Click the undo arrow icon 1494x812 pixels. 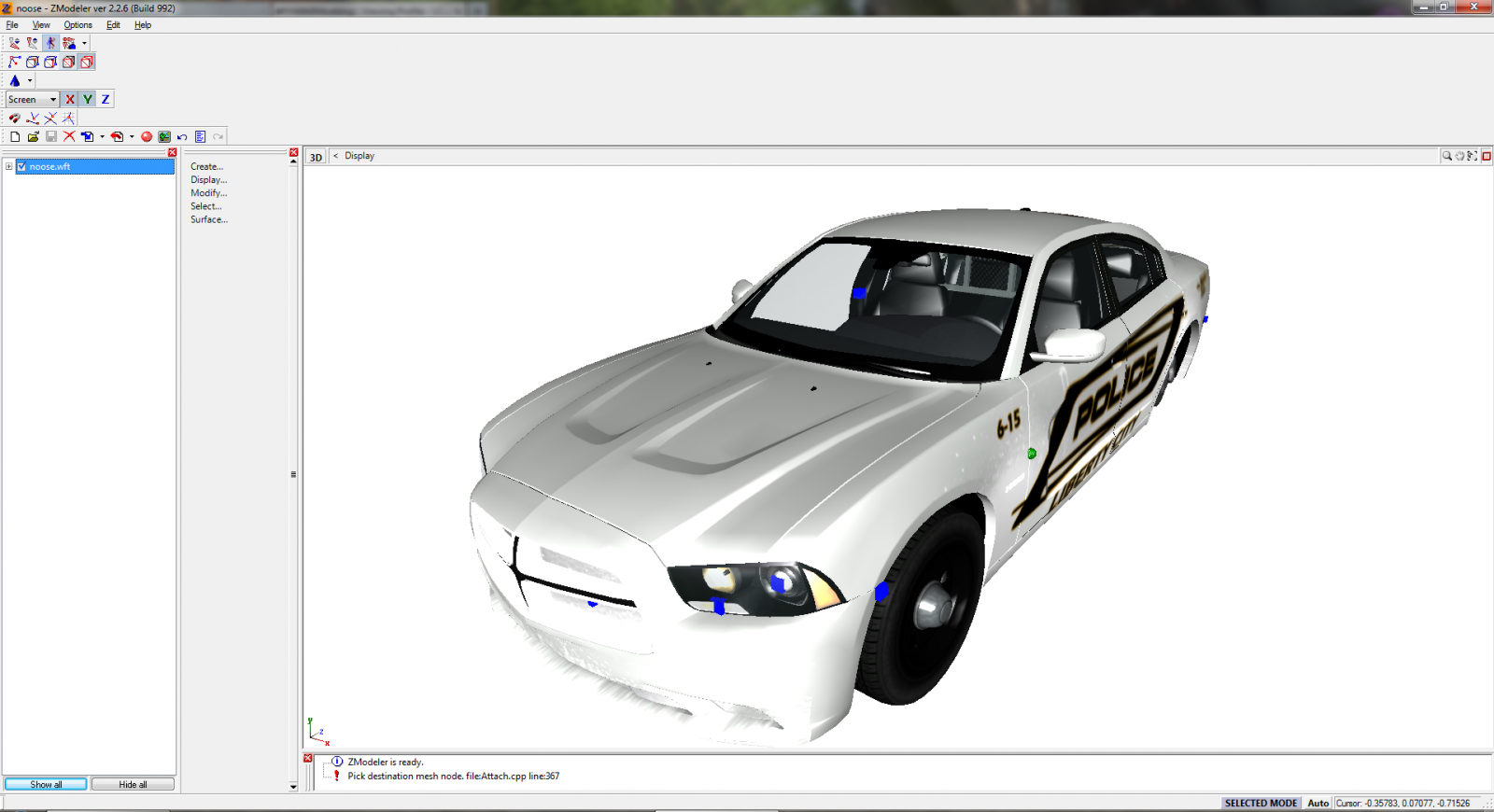[182, 137]
